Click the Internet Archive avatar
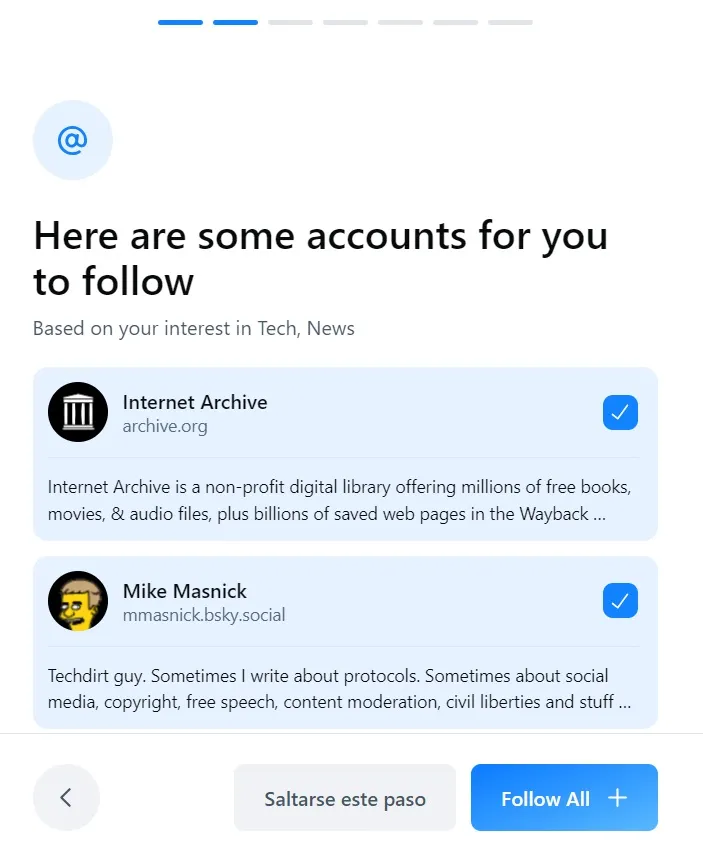The width and height of the screenshot is (703, 841). click(x=78, y=412)
